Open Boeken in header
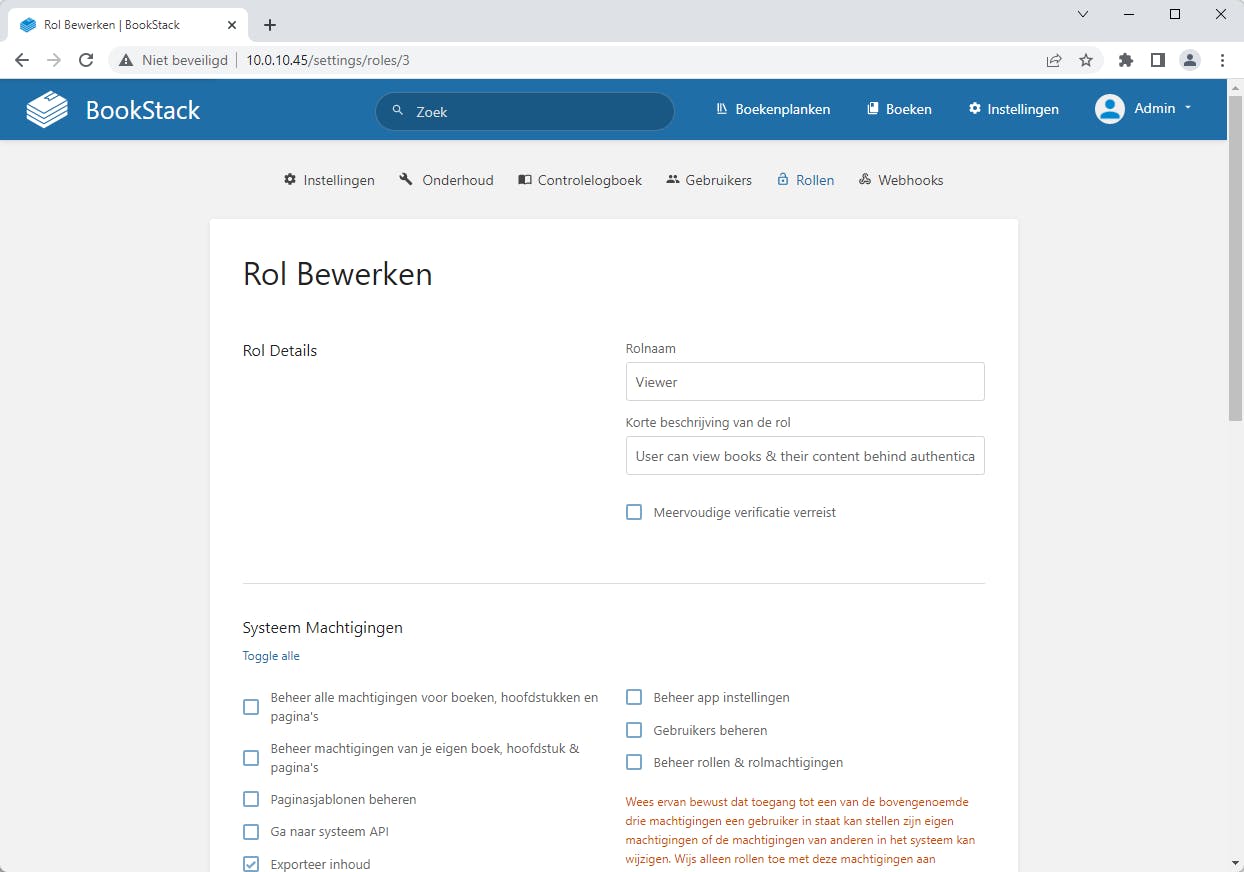This screenshot has width=1244, height=872. (899, 109)
